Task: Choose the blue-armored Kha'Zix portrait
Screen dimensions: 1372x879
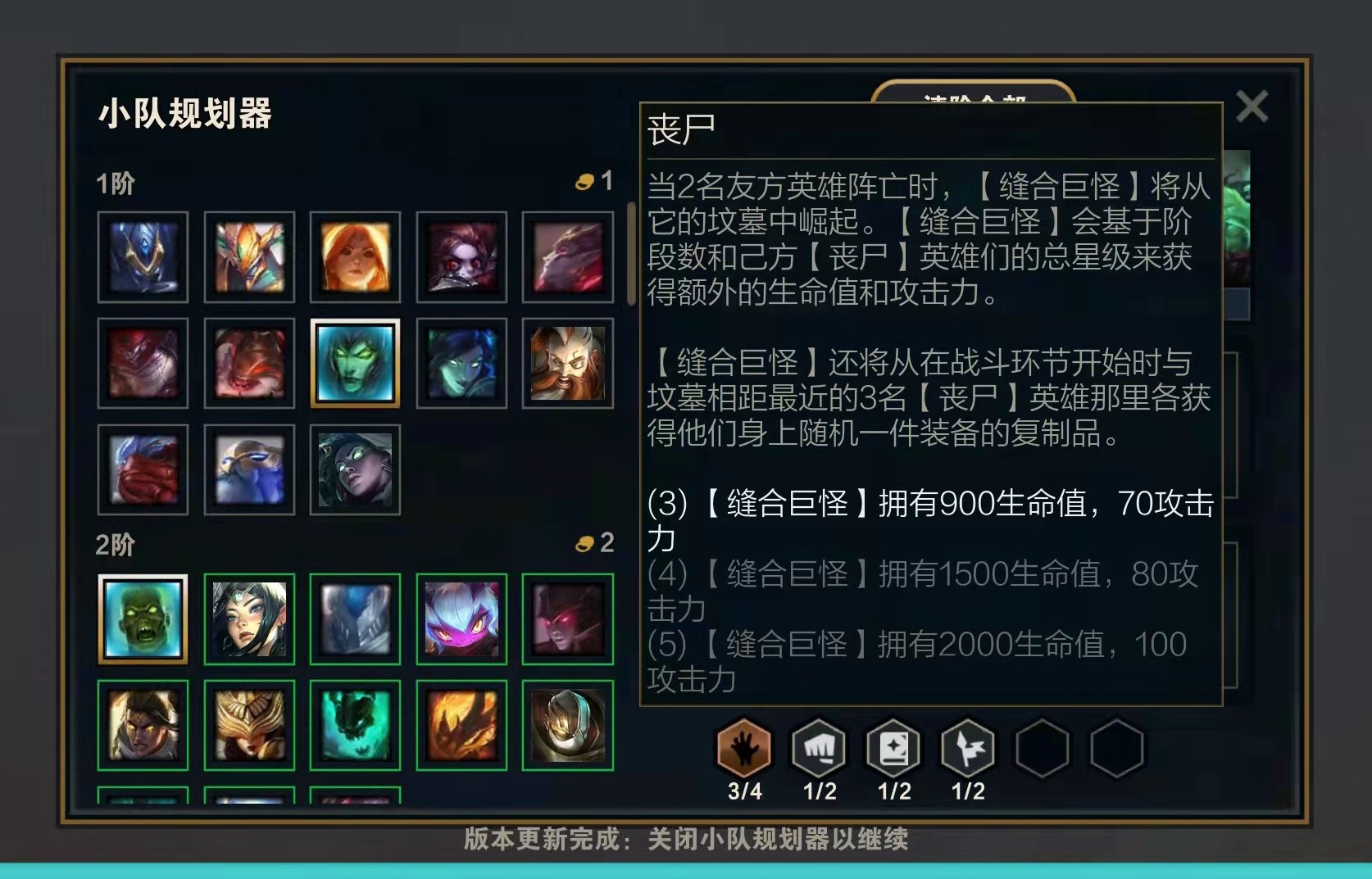Action: click(x=143, y=257)
